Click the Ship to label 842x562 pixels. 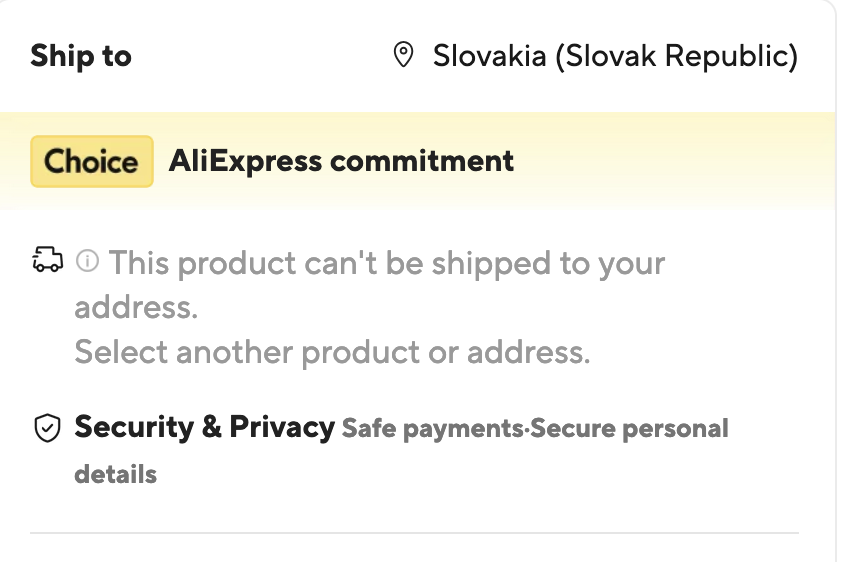pyautogui.click(x=81, y=56)
